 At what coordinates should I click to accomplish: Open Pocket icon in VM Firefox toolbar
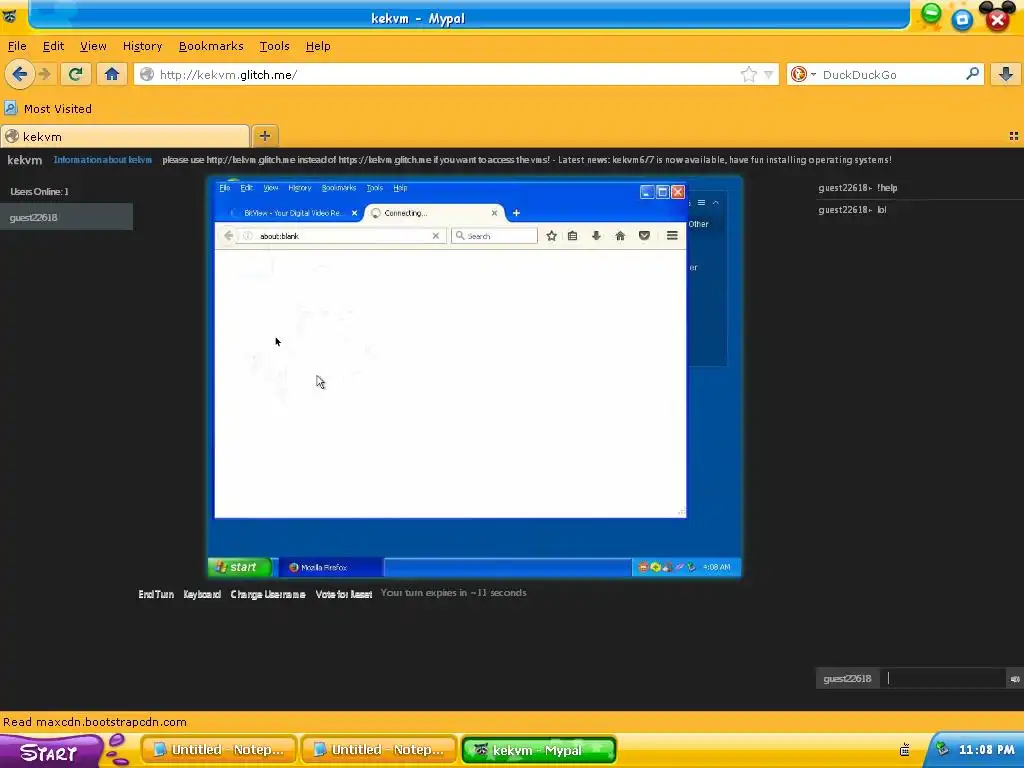645,236
